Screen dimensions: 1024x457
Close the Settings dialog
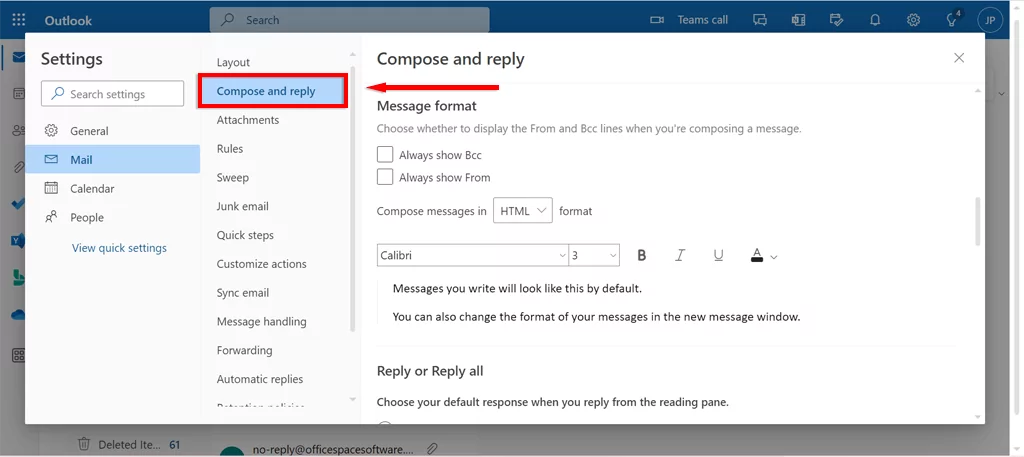click(x=959, y=57)
